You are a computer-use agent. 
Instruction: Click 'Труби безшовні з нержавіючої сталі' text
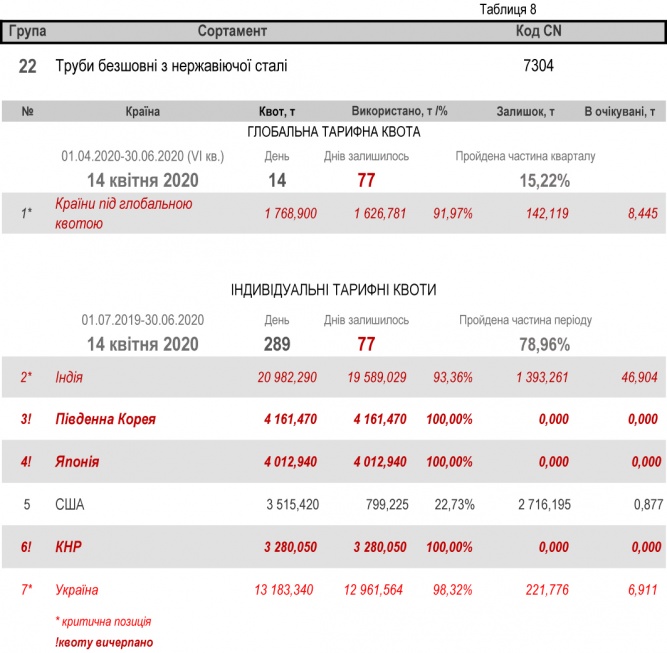coord(171,67)
